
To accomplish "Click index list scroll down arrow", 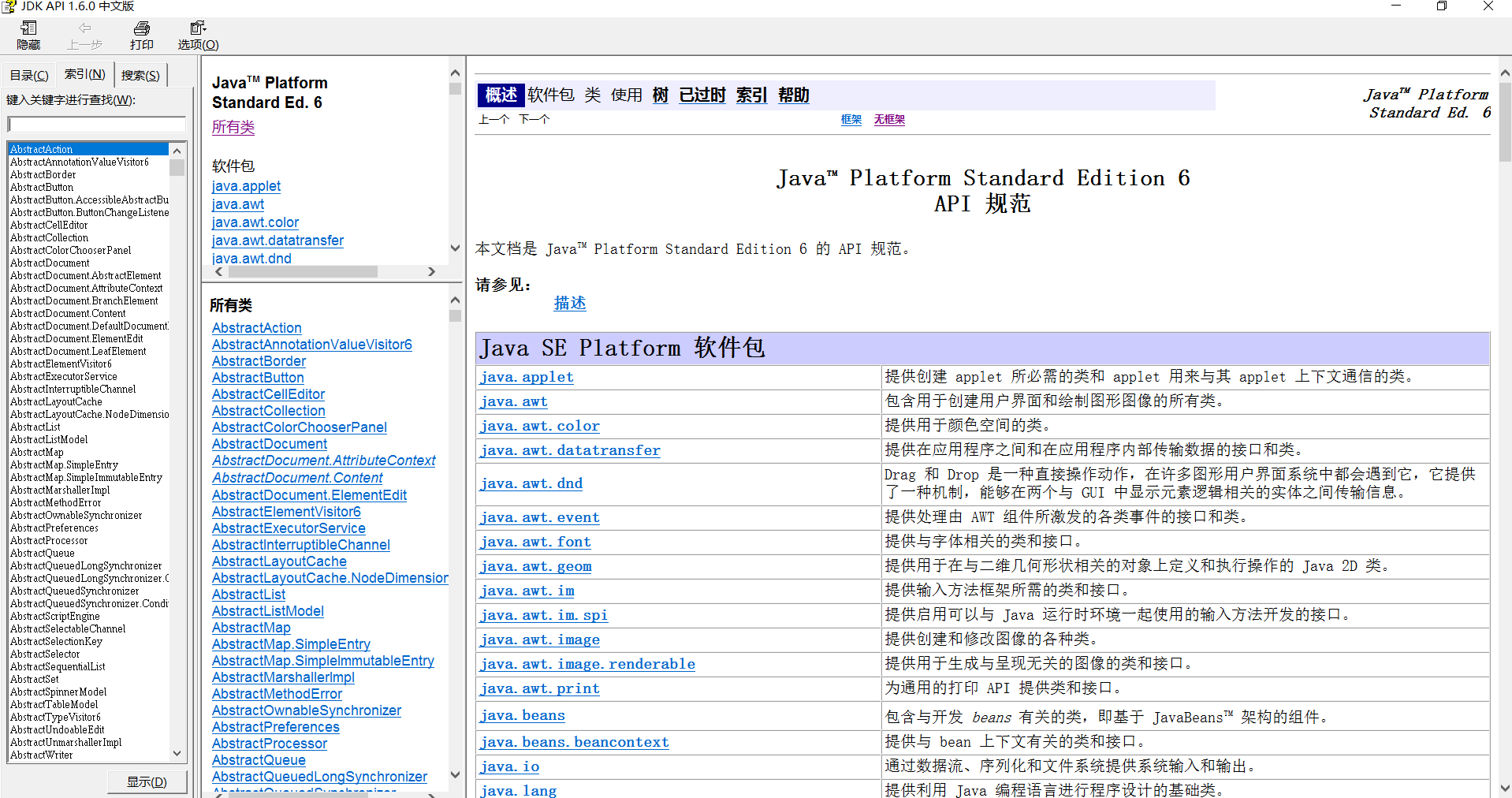I will pyautogui.click(x=177, y=753).
